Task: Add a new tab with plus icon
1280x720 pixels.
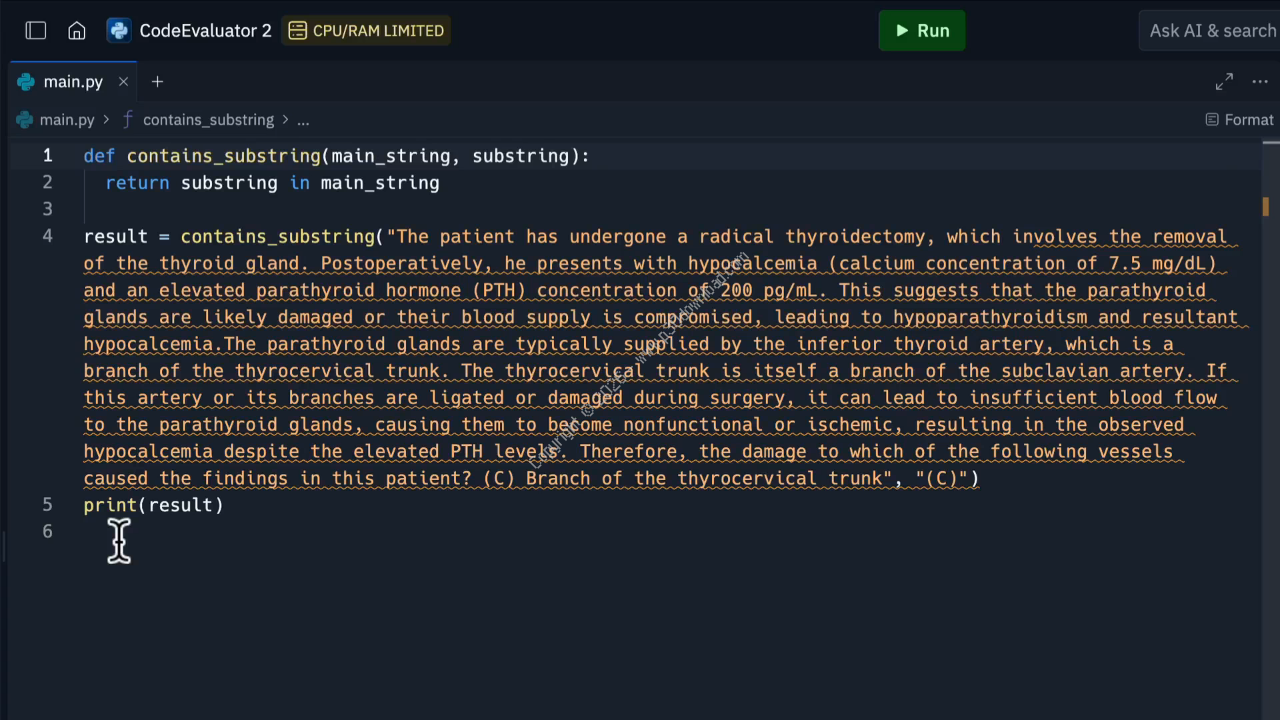Action: tap(157, 82)
